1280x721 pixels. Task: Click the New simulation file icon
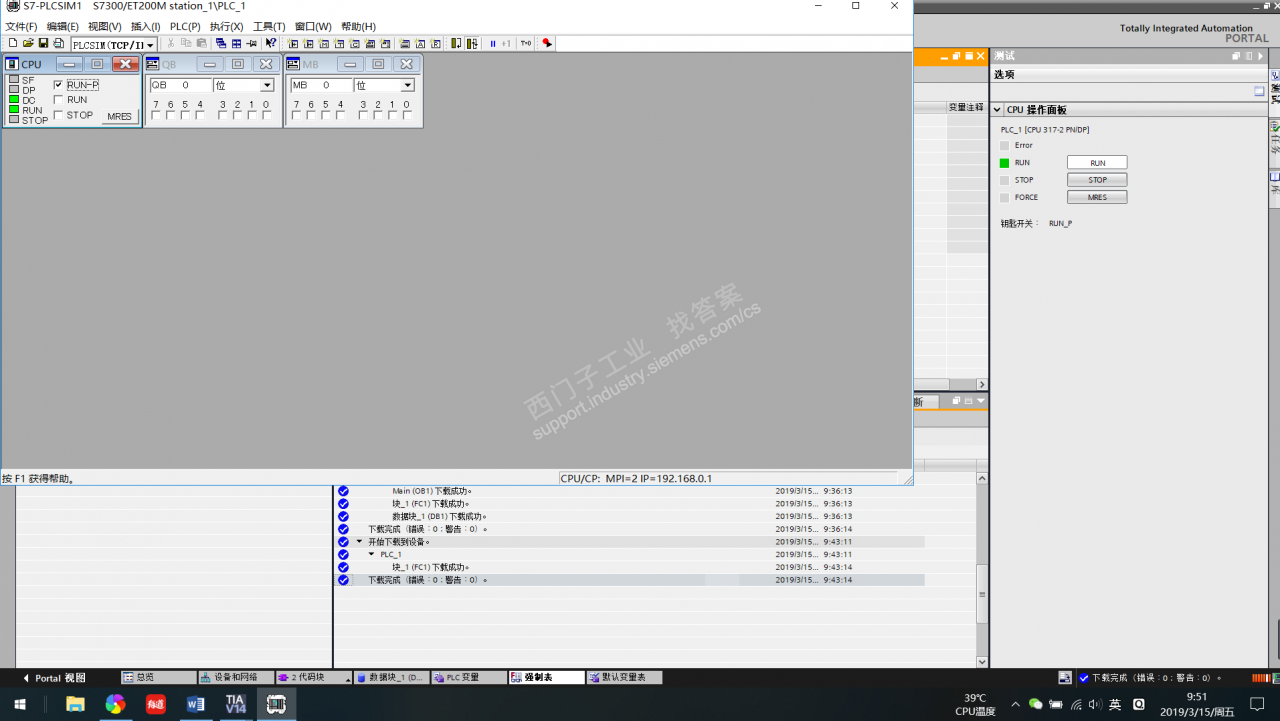(13, 43)
